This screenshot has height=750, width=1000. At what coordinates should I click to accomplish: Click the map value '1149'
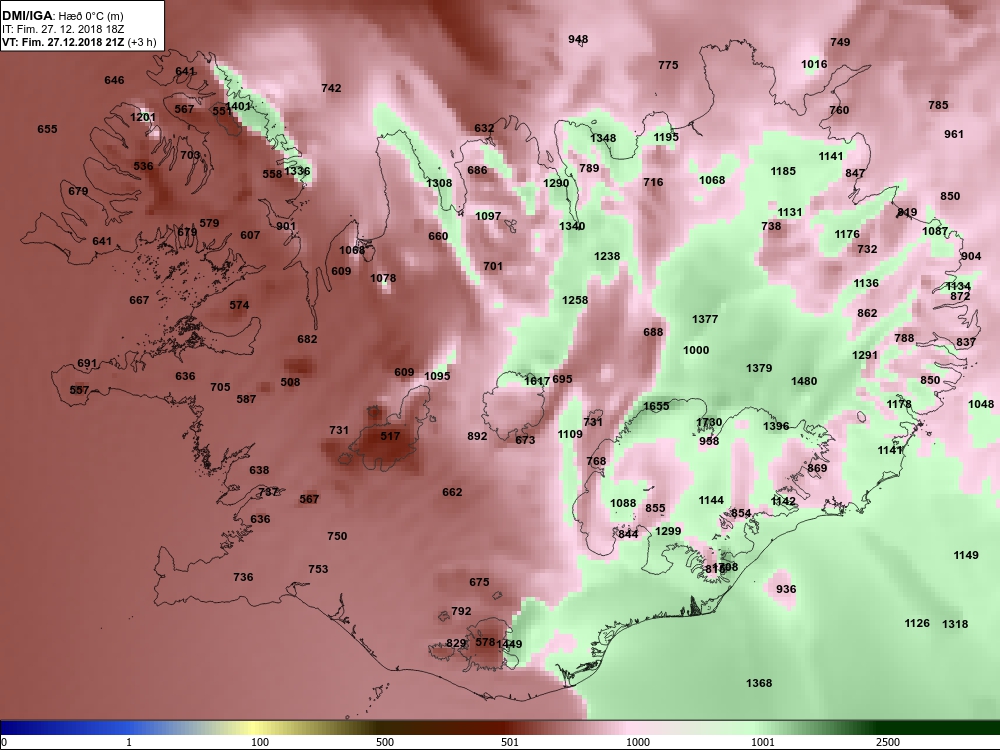pos(966,555)
